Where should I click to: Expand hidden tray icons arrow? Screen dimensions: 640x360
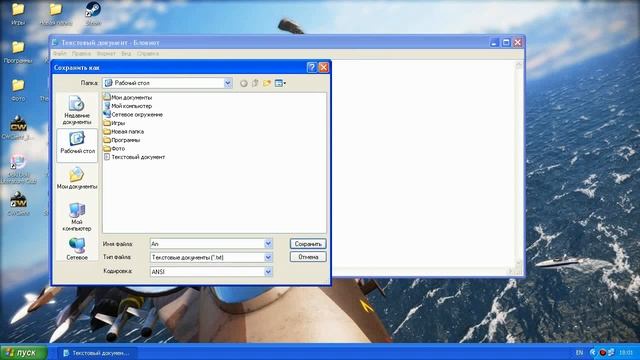tap(593, 352)
